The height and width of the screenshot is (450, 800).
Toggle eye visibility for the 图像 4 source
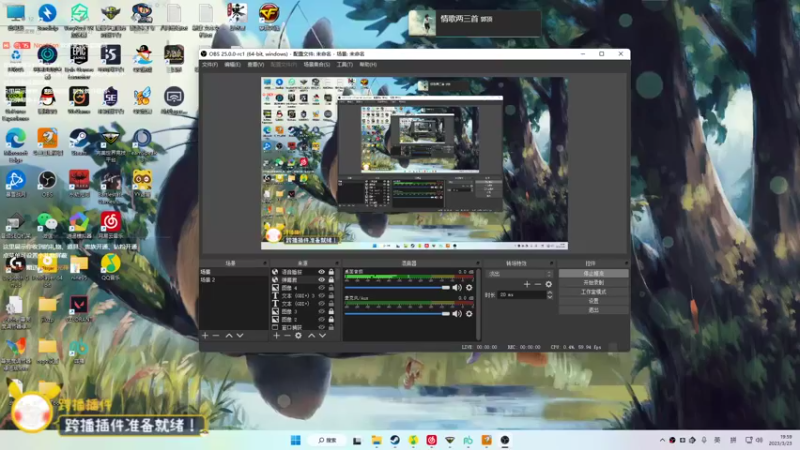point(321,288)
